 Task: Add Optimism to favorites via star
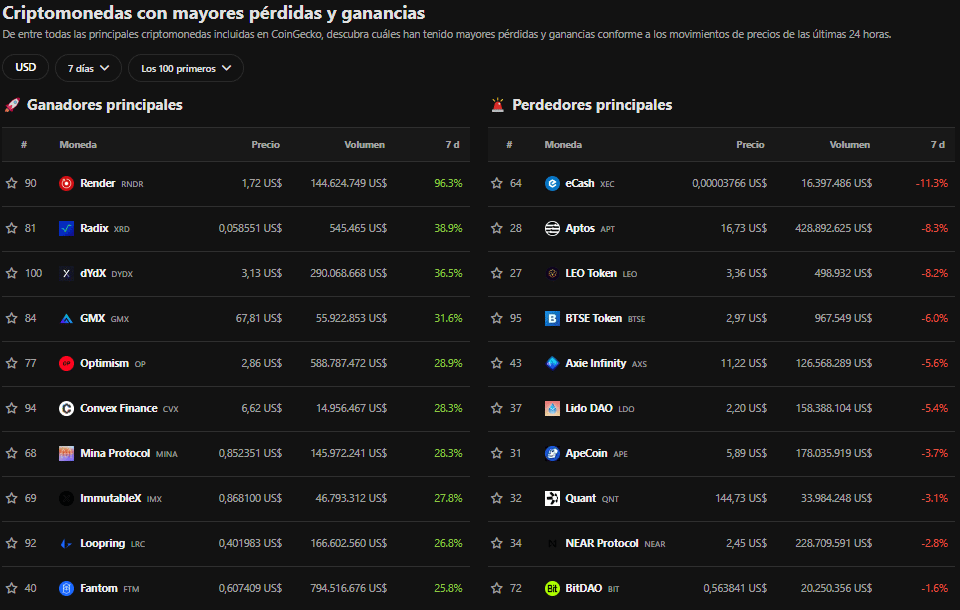pos(12,363)
